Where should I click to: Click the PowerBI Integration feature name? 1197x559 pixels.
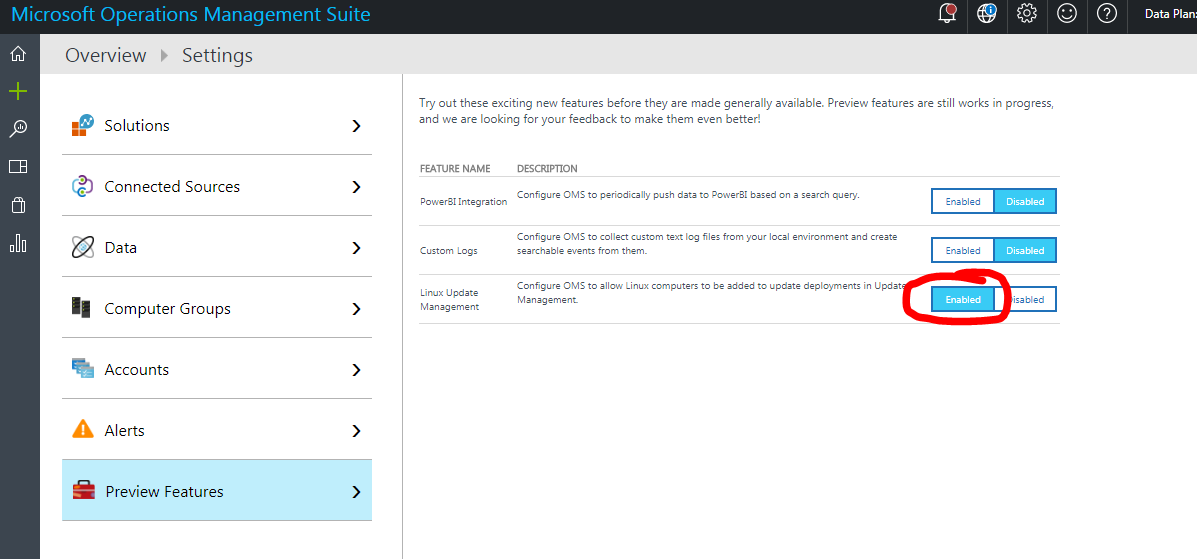pos(463,202)
